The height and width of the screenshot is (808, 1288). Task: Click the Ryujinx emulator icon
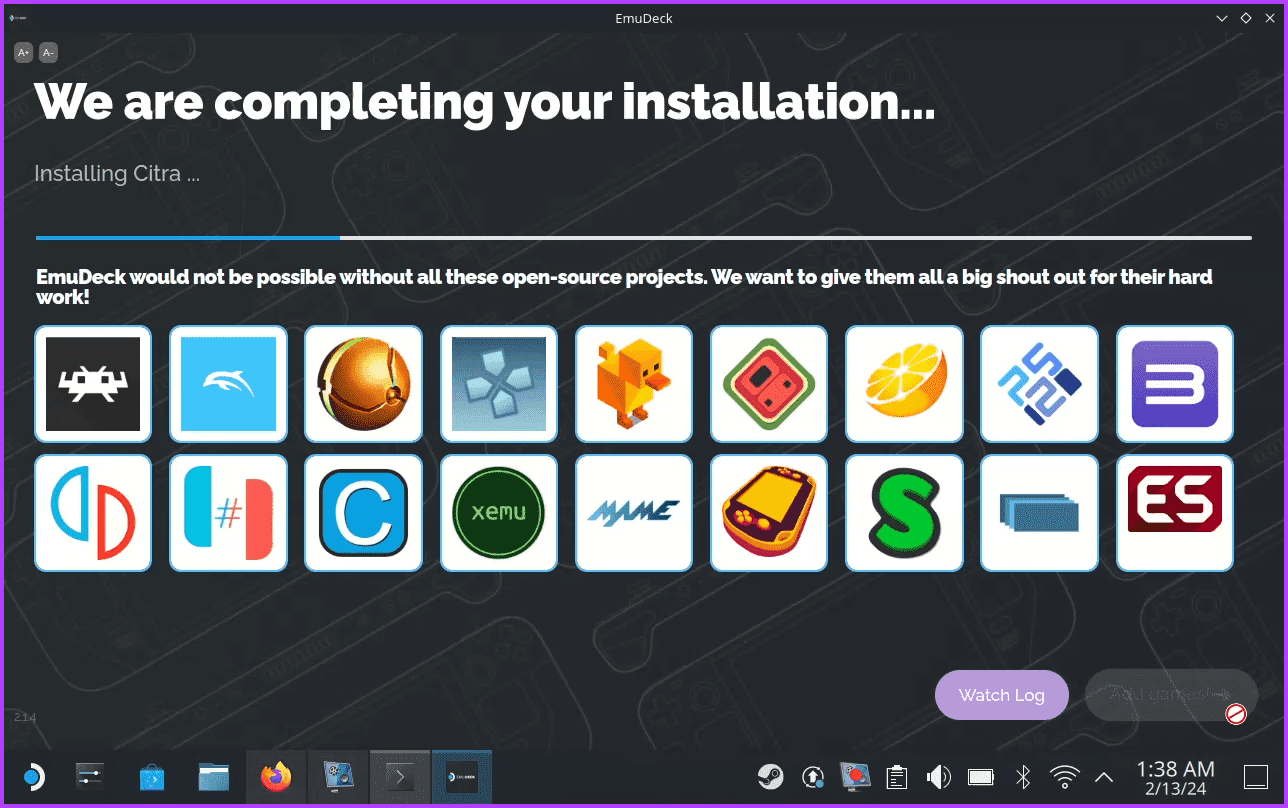[x=228, y=513]
